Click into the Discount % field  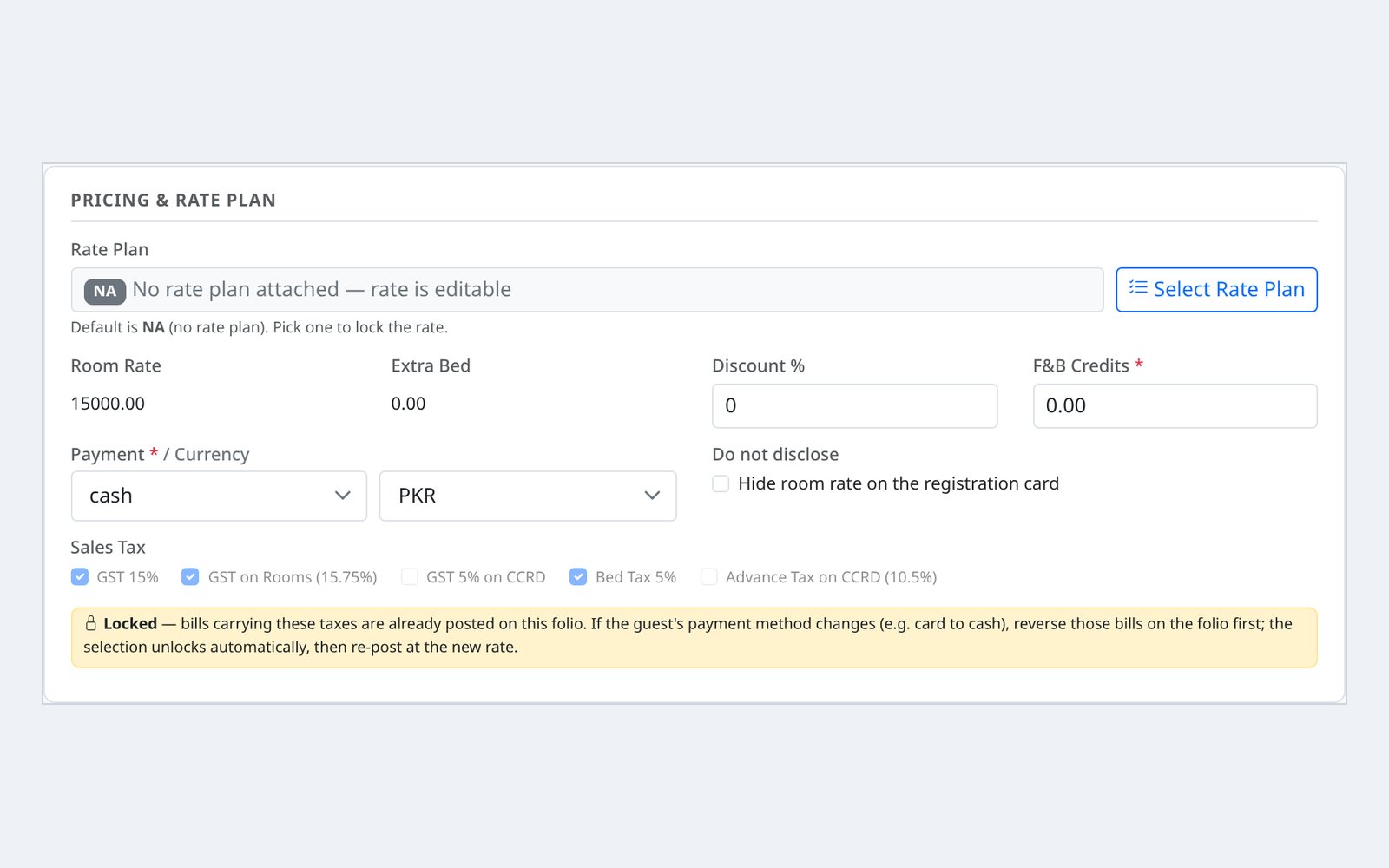(x=854, y=405)
